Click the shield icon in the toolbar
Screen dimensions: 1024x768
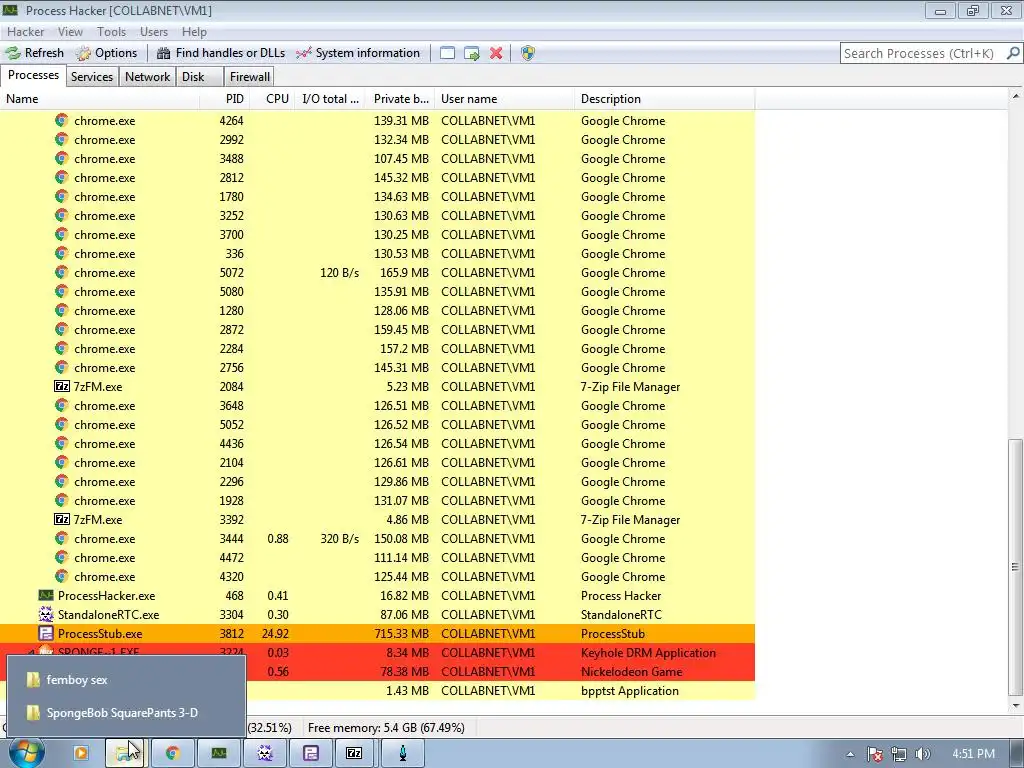tap(528, 53)
